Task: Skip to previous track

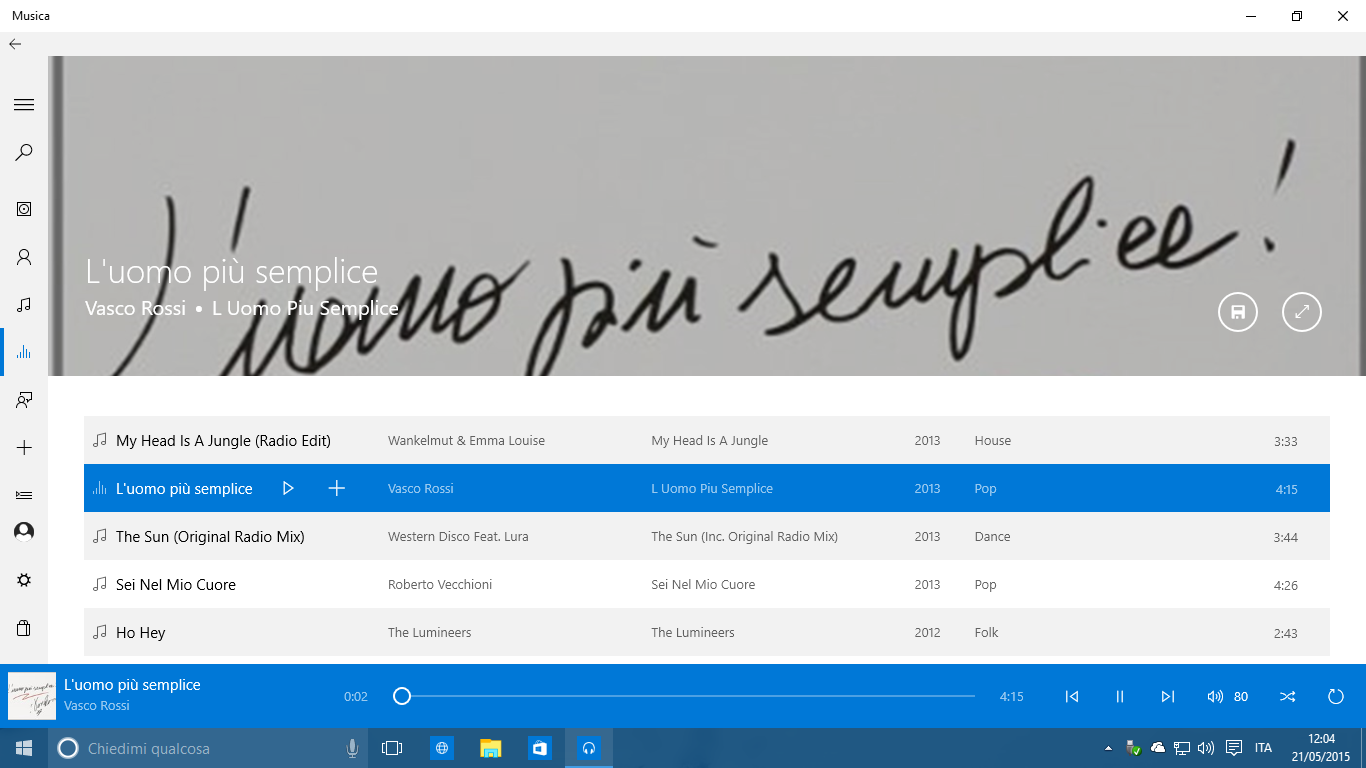Action: (x=1072, y=696)
